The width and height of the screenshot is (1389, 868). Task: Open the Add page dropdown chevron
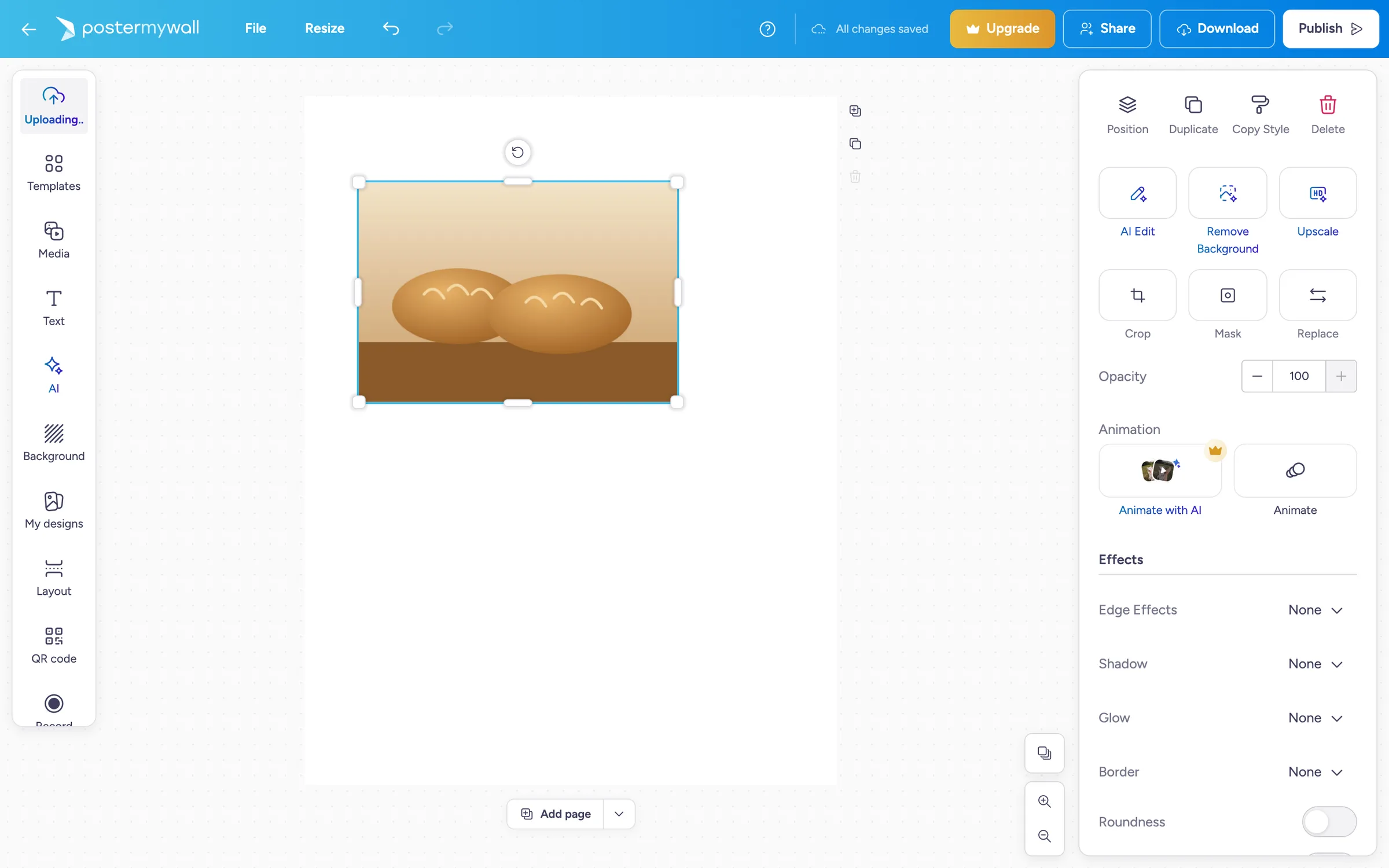619,814
